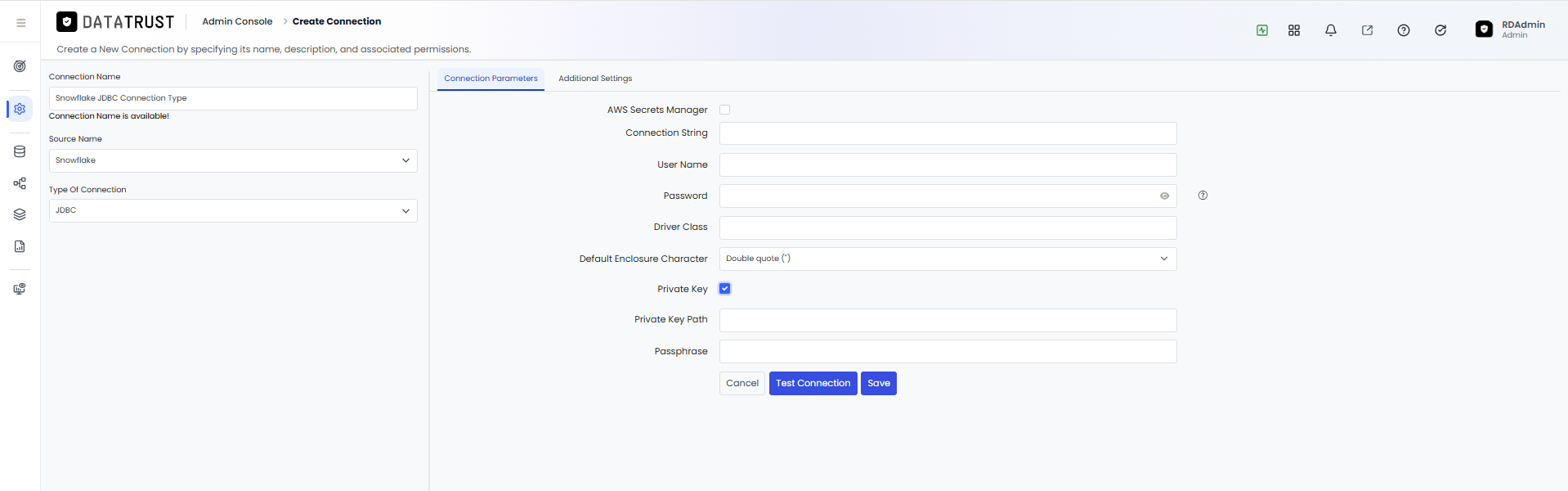Click the Cancel button
Screen dimensions: 1568x491
coord(742,384)
